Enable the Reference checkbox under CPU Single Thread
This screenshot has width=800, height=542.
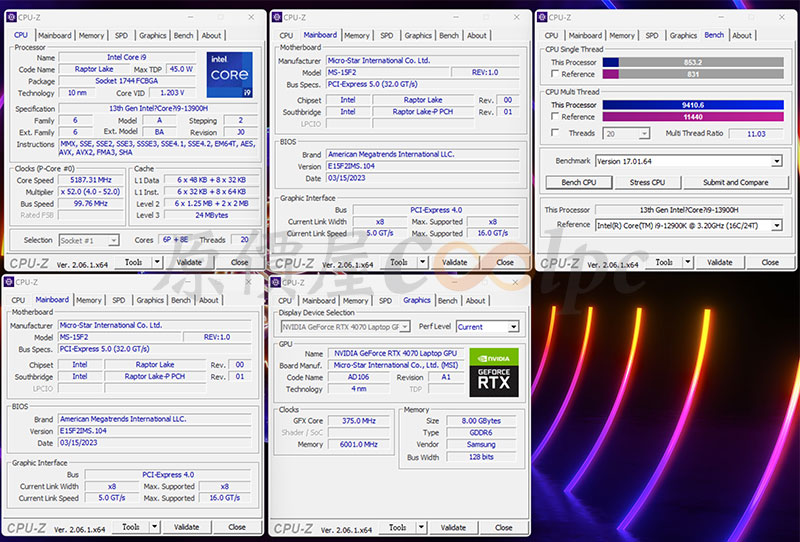(x=555, y=74)
